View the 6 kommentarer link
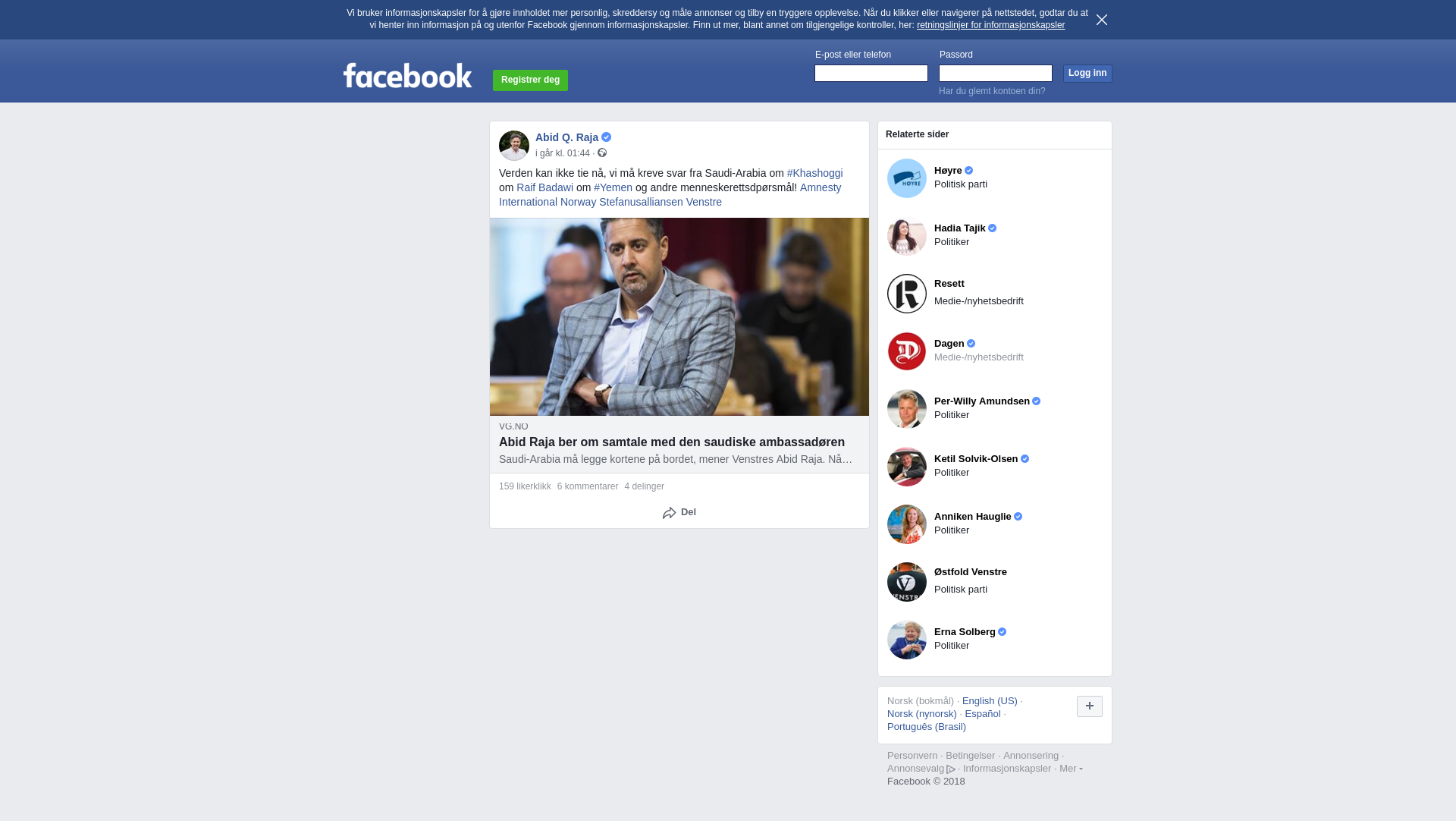 coord(588,486)
